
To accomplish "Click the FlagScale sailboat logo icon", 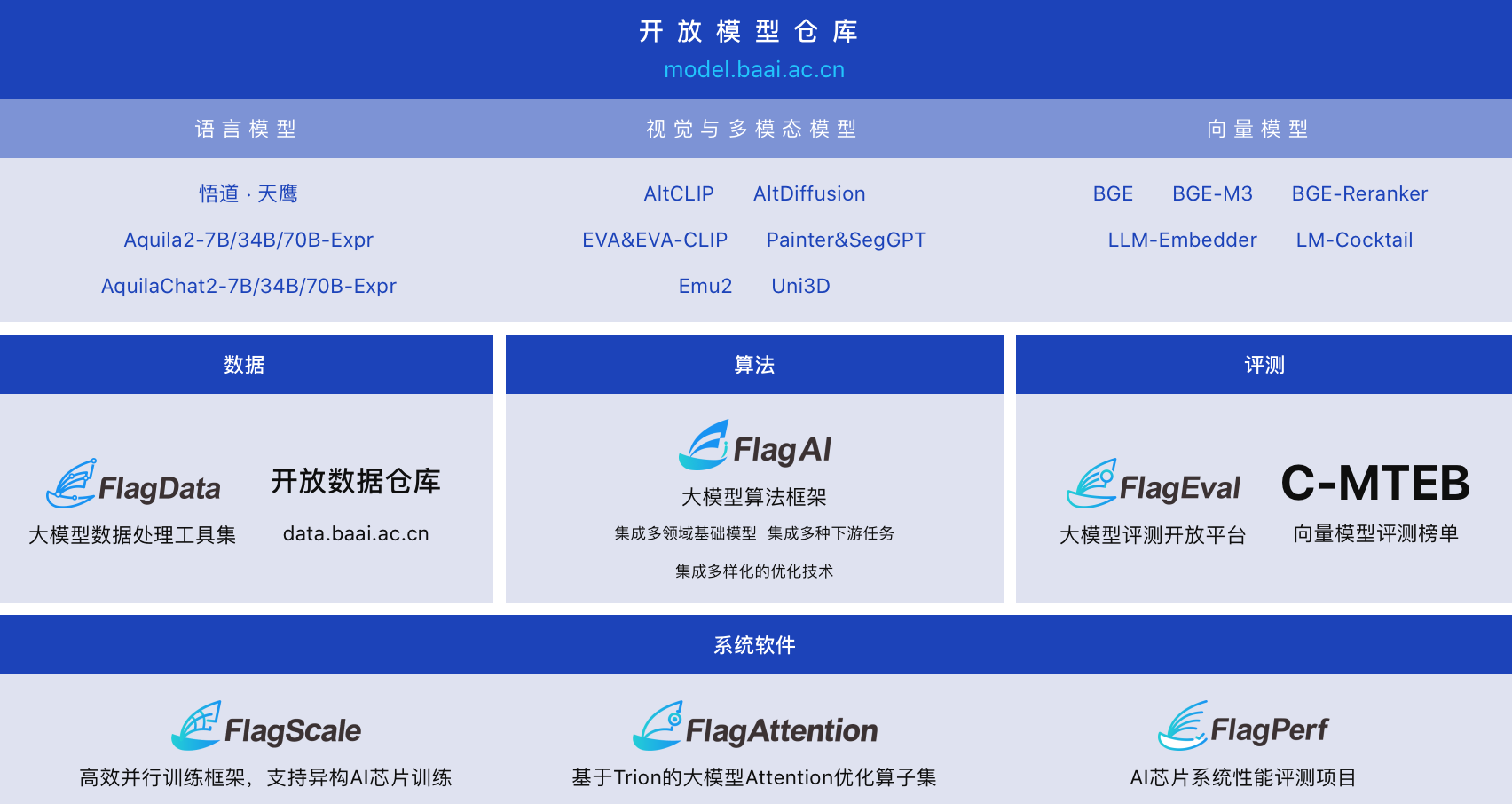I will 196,725.
